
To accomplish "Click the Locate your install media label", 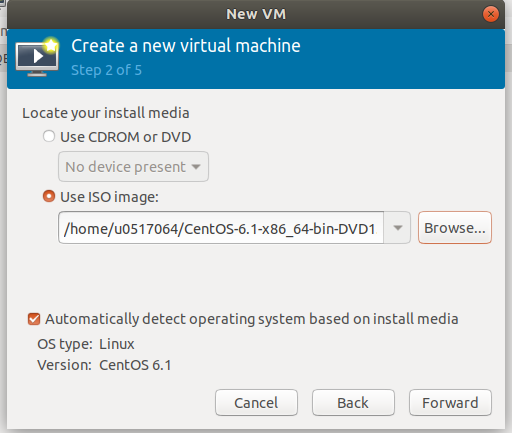I will (x=106, y=113).
